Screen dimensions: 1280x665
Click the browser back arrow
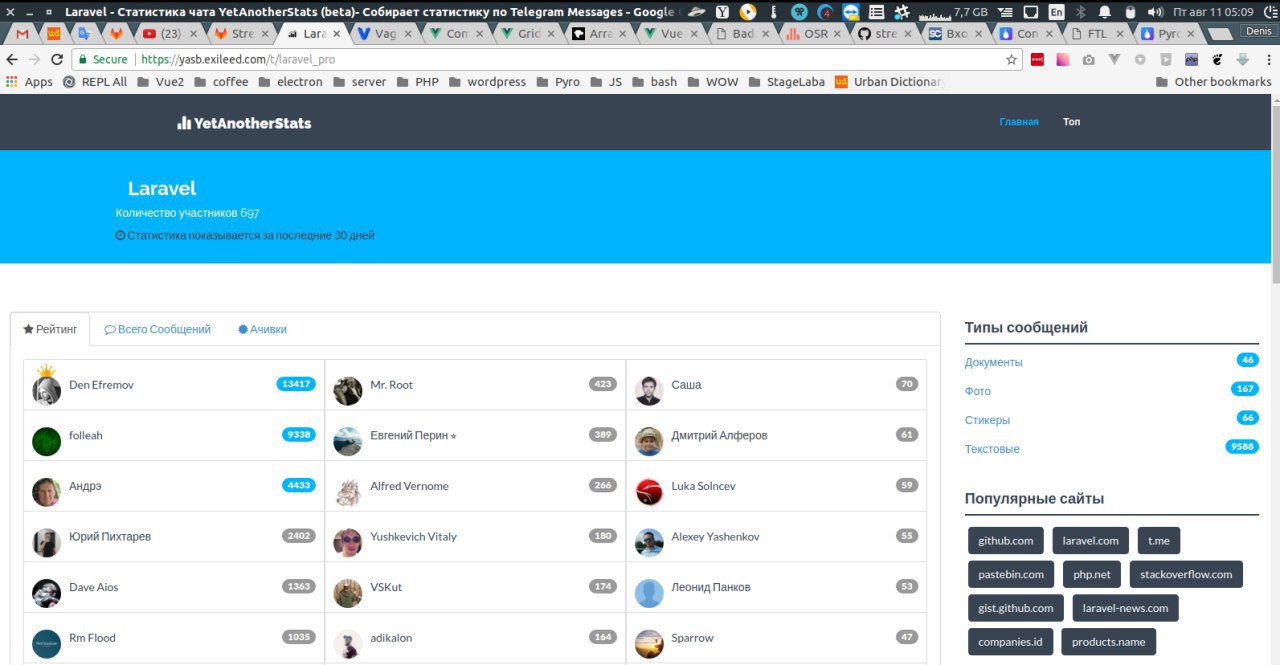[x=11, y=60]
